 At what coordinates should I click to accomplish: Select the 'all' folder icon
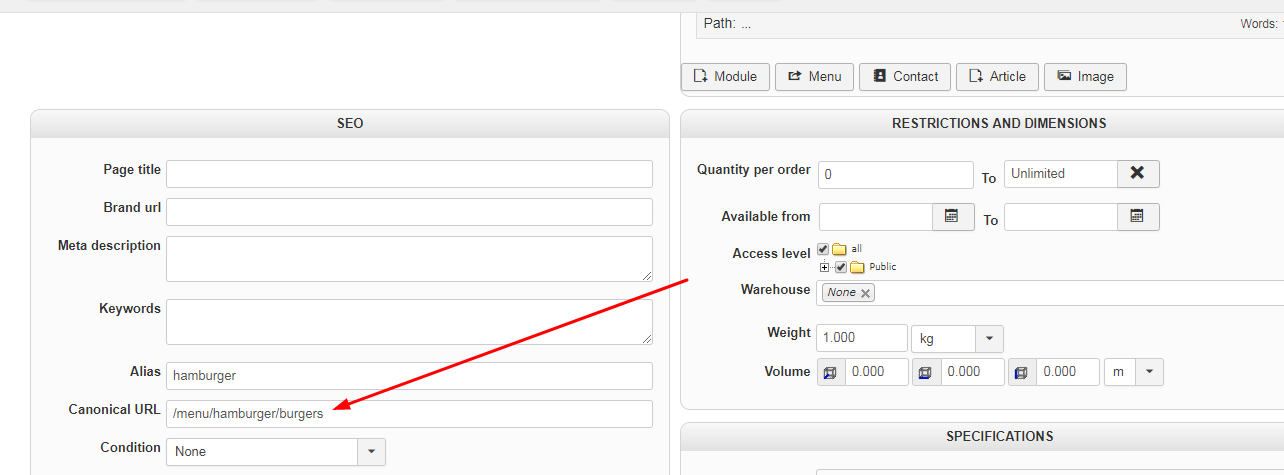839,249
